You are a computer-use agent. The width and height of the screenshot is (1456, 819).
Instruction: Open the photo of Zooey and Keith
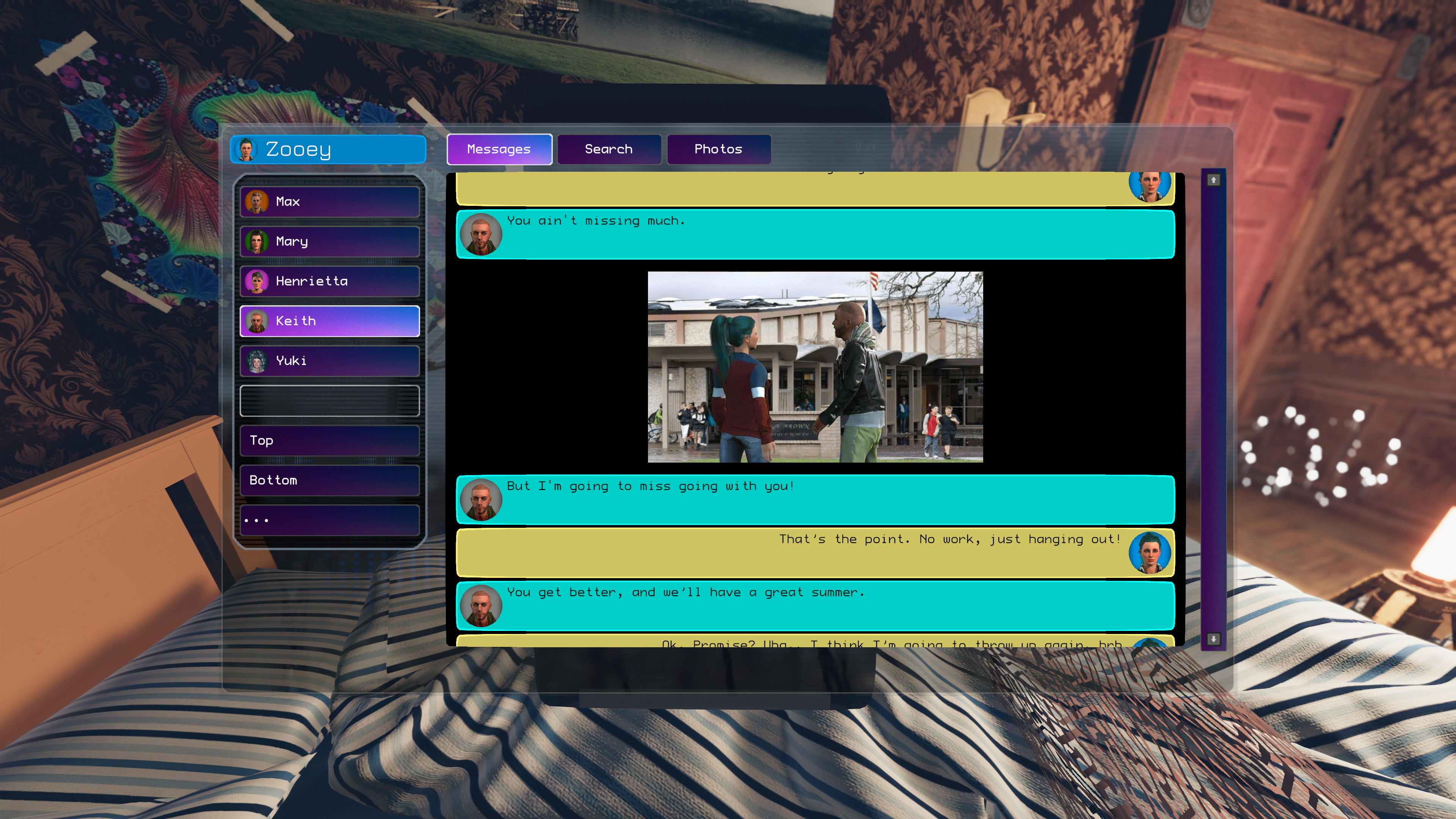click(x=815, y=367)
